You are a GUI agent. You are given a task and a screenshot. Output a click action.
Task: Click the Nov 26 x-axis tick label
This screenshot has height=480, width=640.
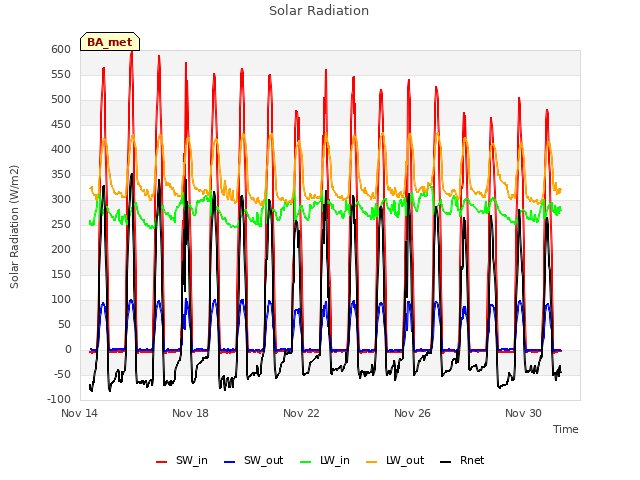pyautogui.click(x=412, y=413)
